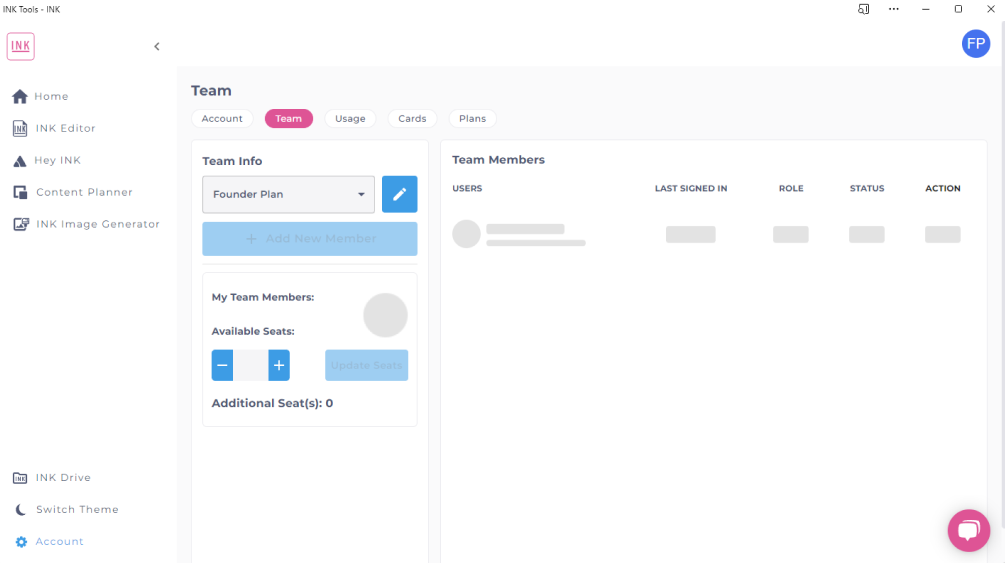Click the LAST SIGNED IN column header

[x=691, y=189]
